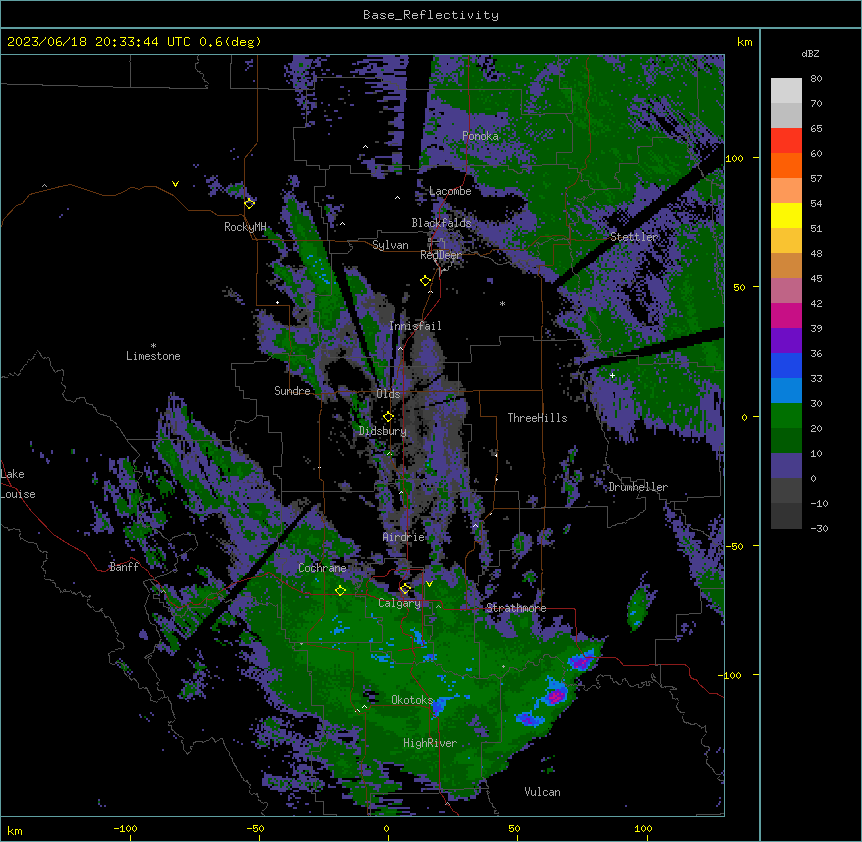862x842 pixels.
Task: Click the yellow marker near RockyMH
Action: coord(250,203)
